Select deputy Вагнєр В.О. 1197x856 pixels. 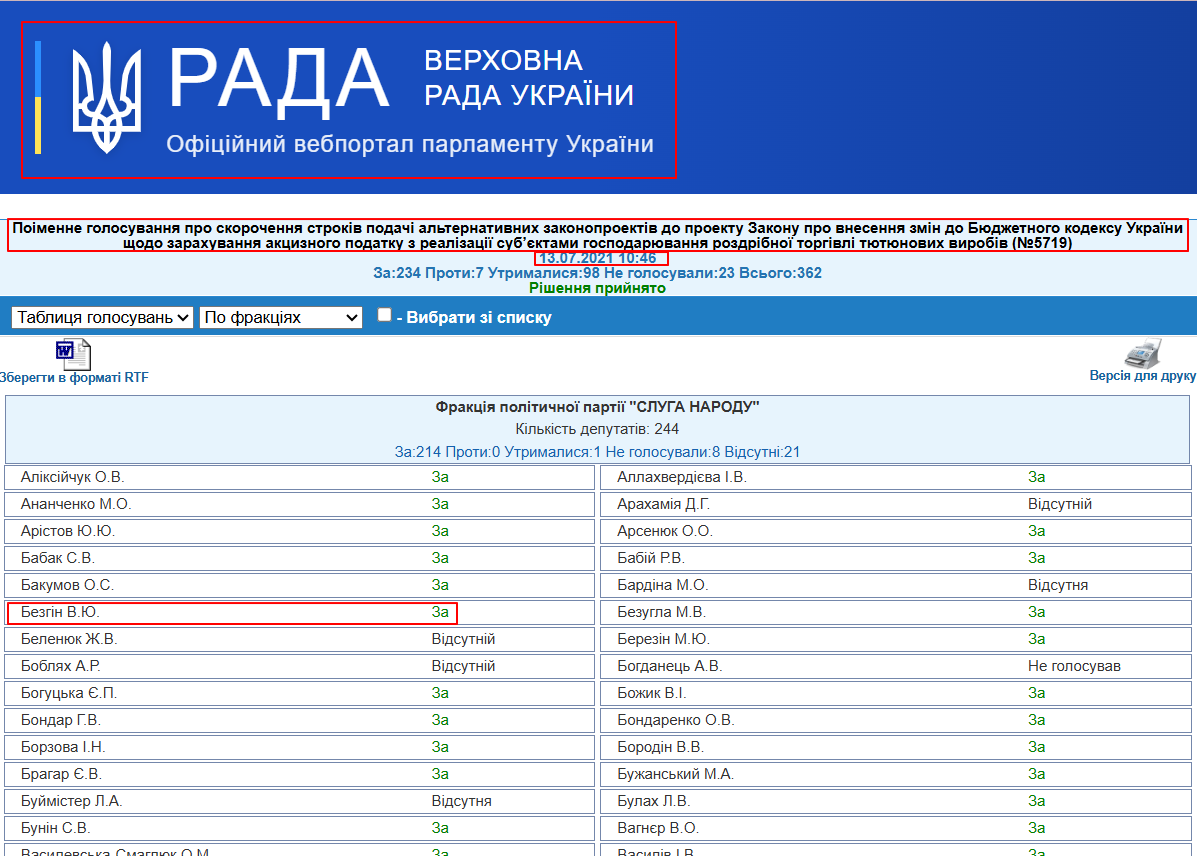click(x=658, y=828)
